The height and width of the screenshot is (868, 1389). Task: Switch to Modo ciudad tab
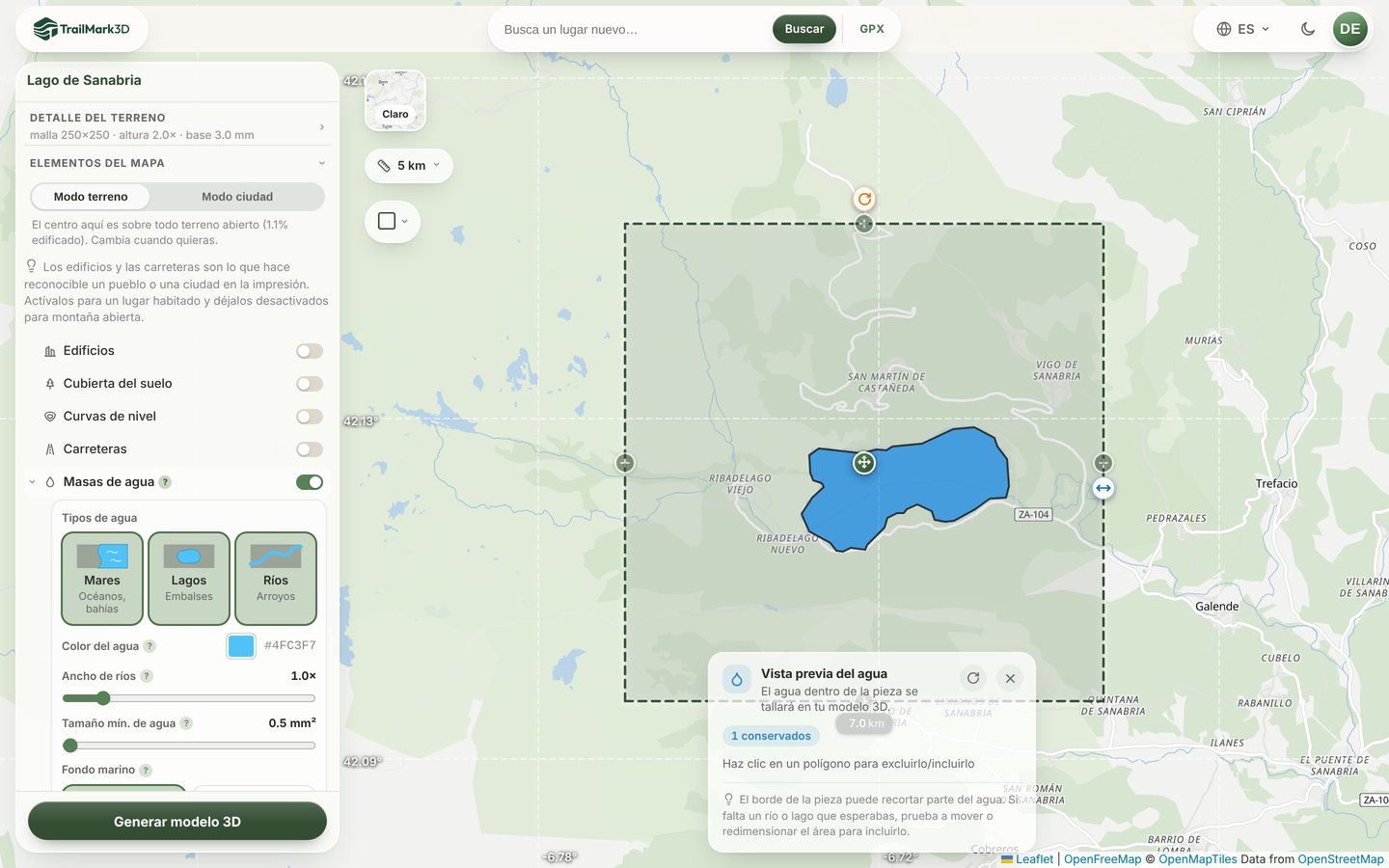[237, 197]
